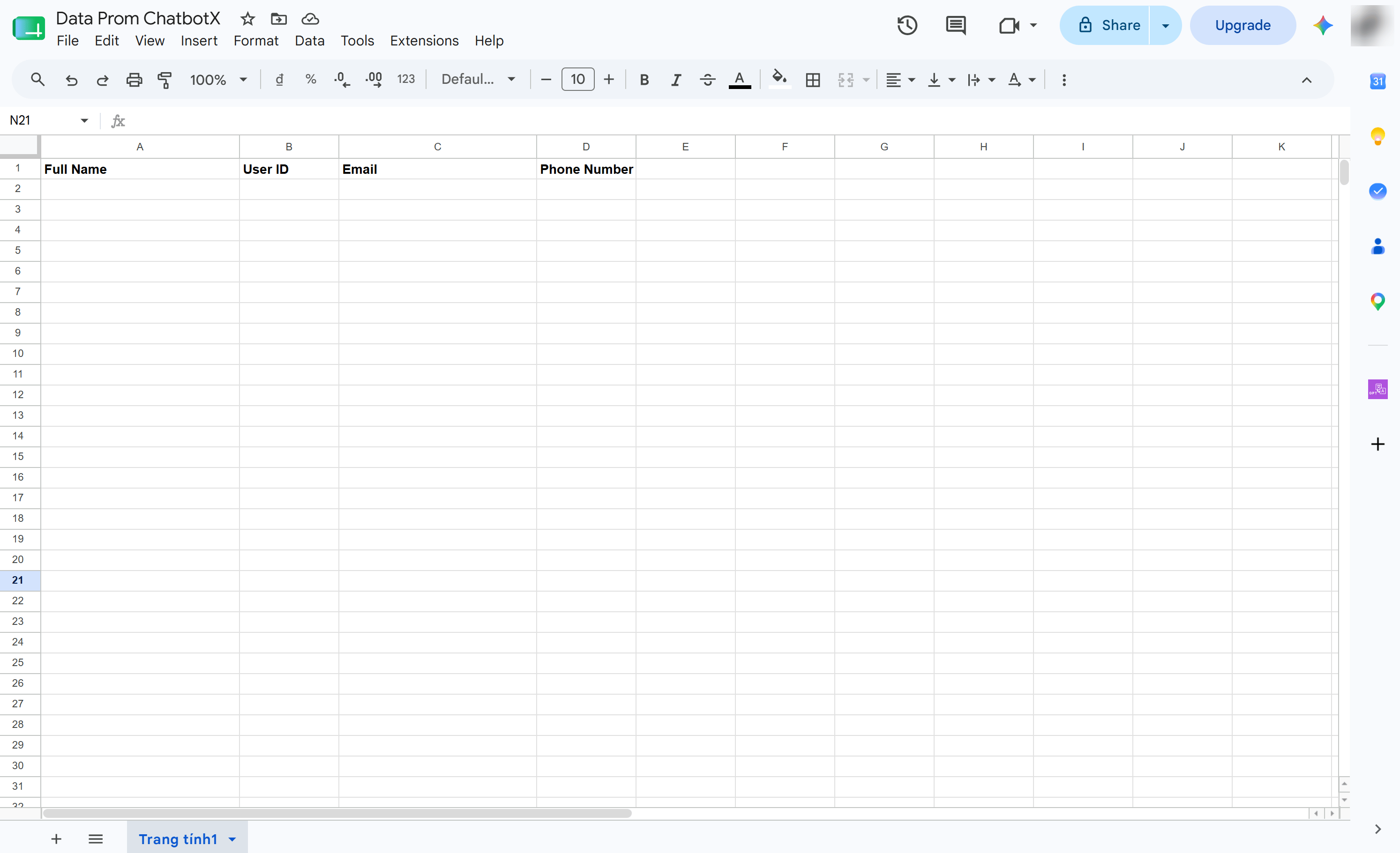Move document with the folder icon
The width and height of the screenshot is (1400, 853).
278,19
